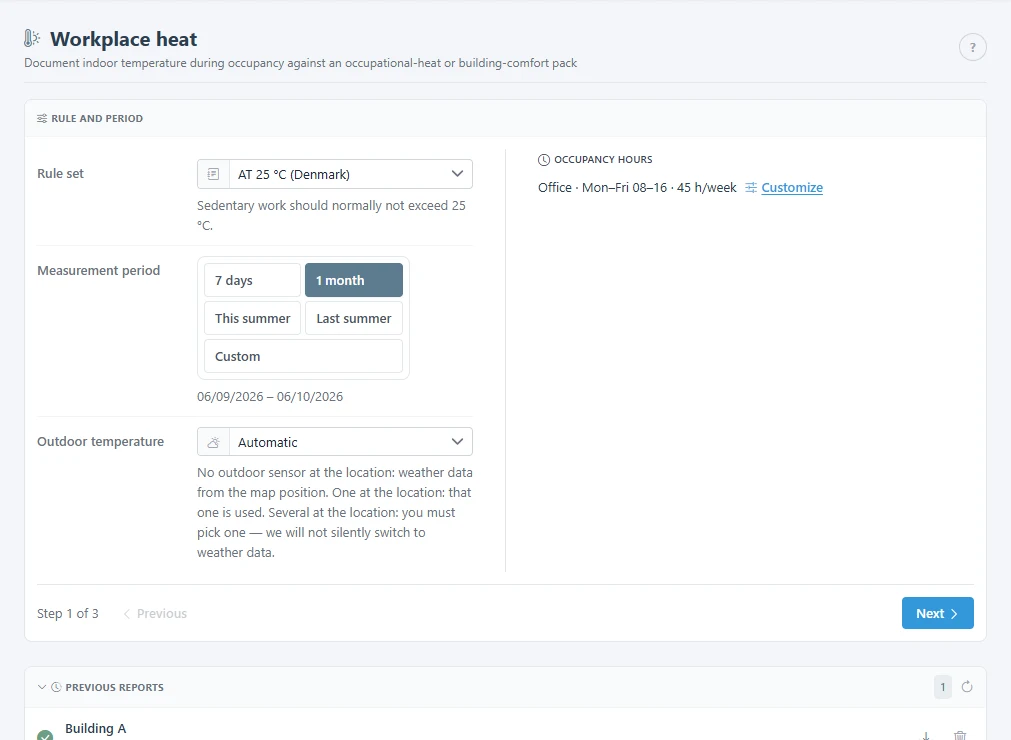
Task: Open the Customize occupancy hours link
Action: point(792,188)
